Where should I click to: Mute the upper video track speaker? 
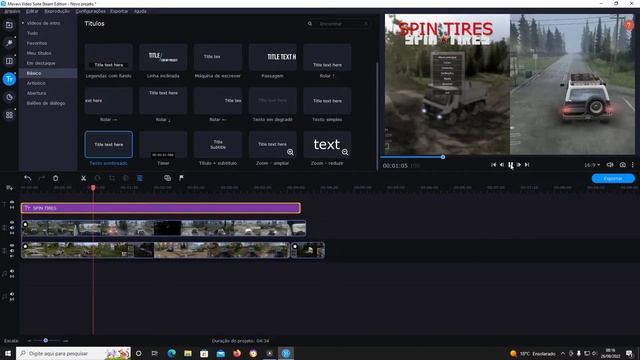tap(12, 228)
